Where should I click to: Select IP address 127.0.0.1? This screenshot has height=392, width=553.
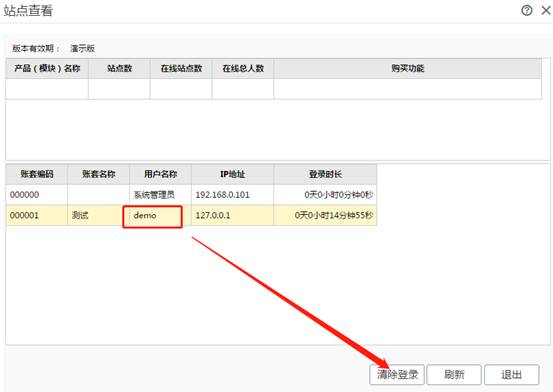click(x=232, y=215)
